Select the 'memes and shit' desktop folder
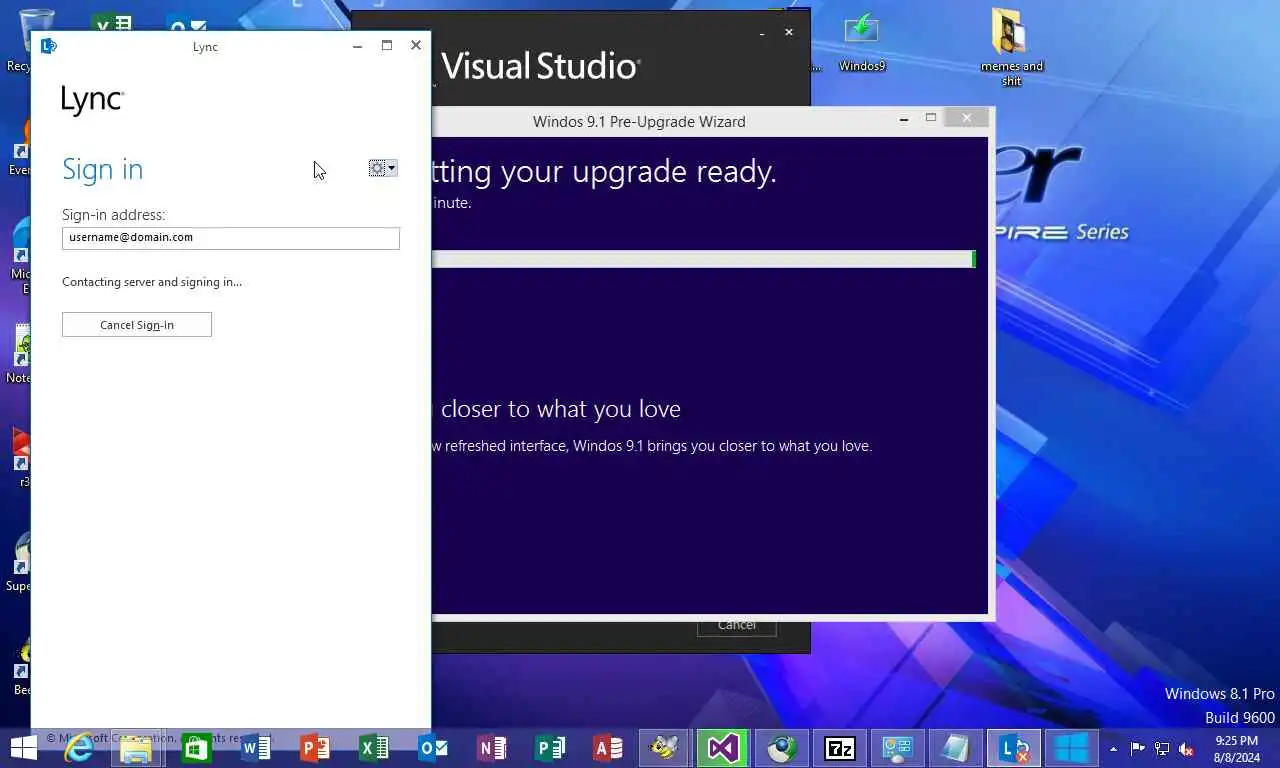Screen dimensions: 1280x768 pyautogui.click(x=1011, y=47)
